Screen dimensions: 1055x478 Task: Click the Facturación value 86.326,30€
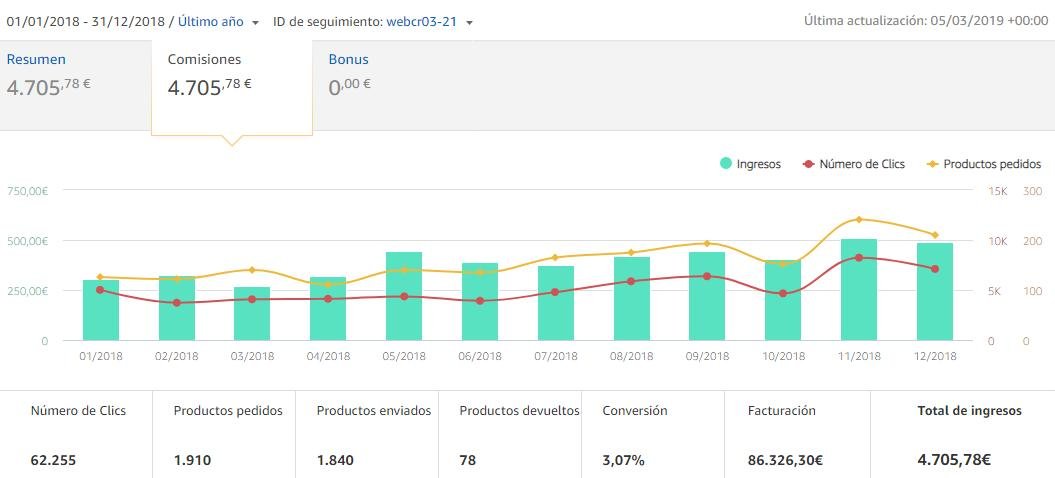(x=786, y=461)
